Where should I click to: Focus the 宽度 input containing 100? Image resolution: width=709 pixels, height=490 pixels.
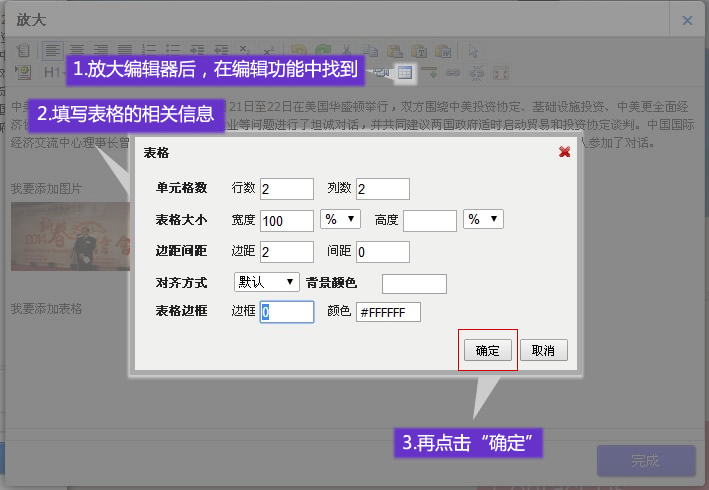286,221
